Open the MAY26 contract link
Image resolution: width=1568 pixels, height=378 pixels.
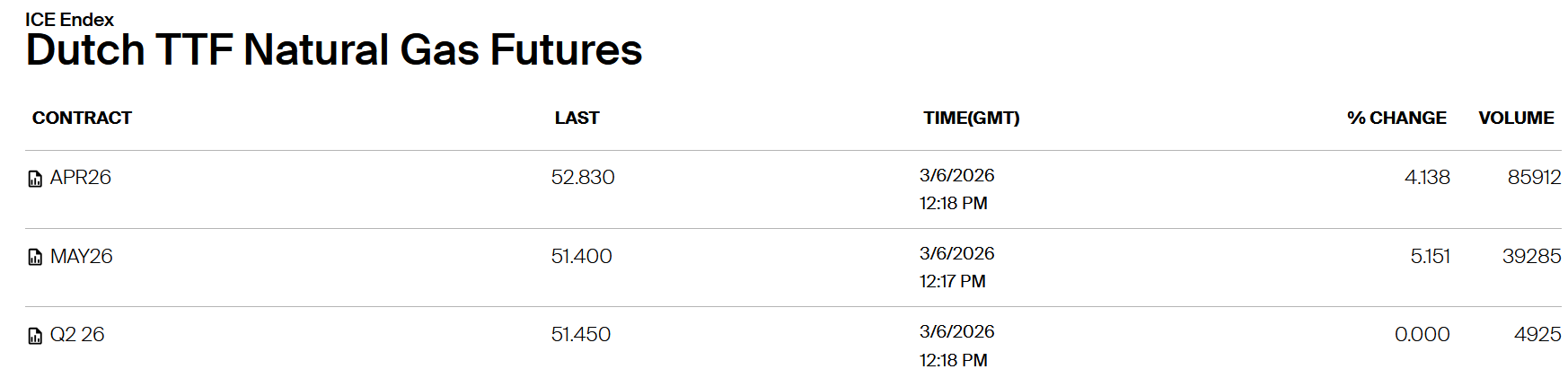tap(82, 257)
